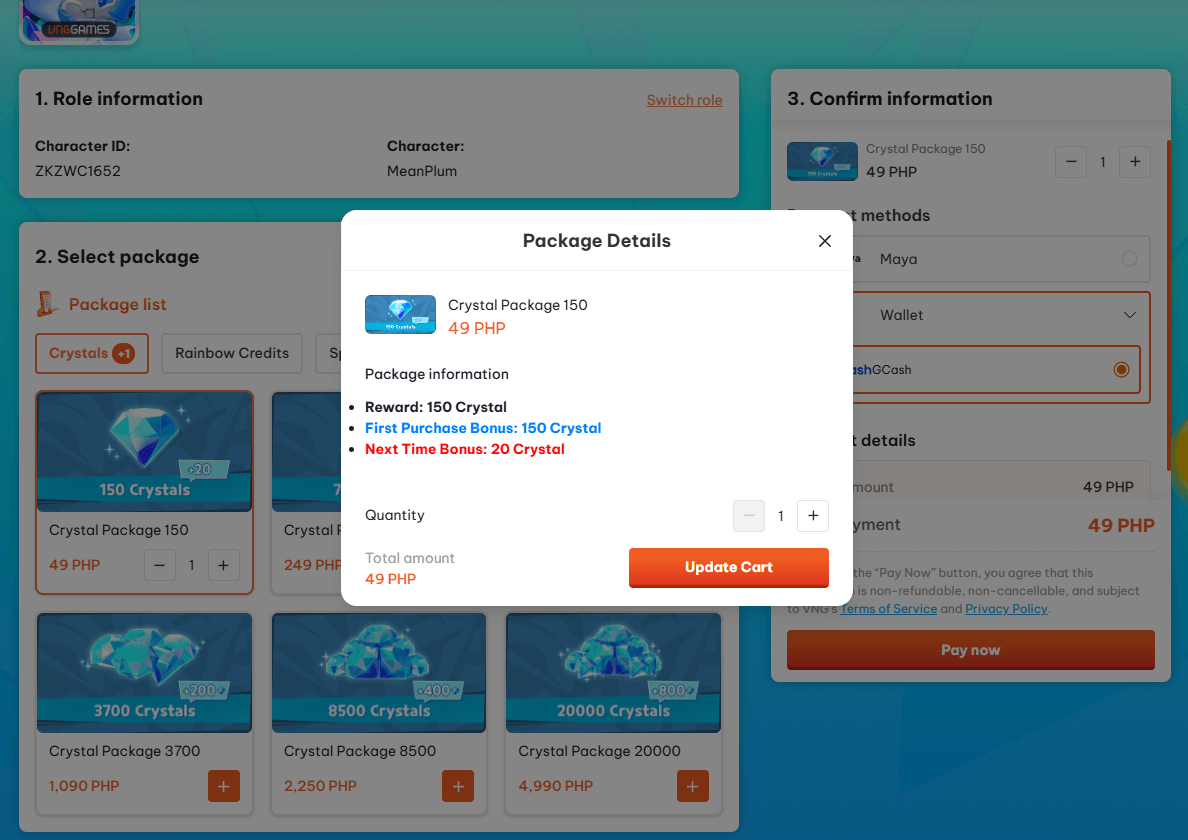Increase quantity in Package Details dialog

(x=813, y=516)
